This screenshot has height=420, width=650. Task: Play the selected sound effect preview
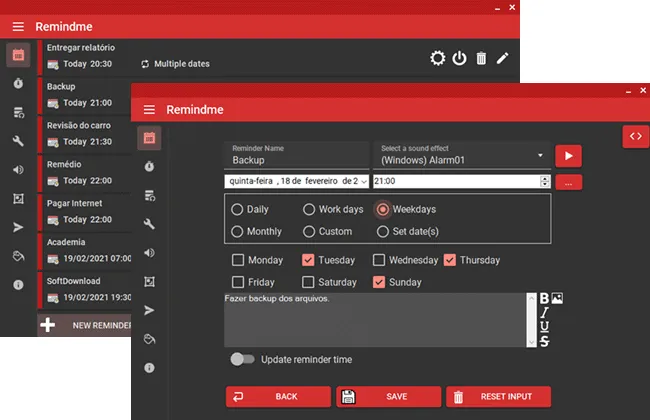568,156
